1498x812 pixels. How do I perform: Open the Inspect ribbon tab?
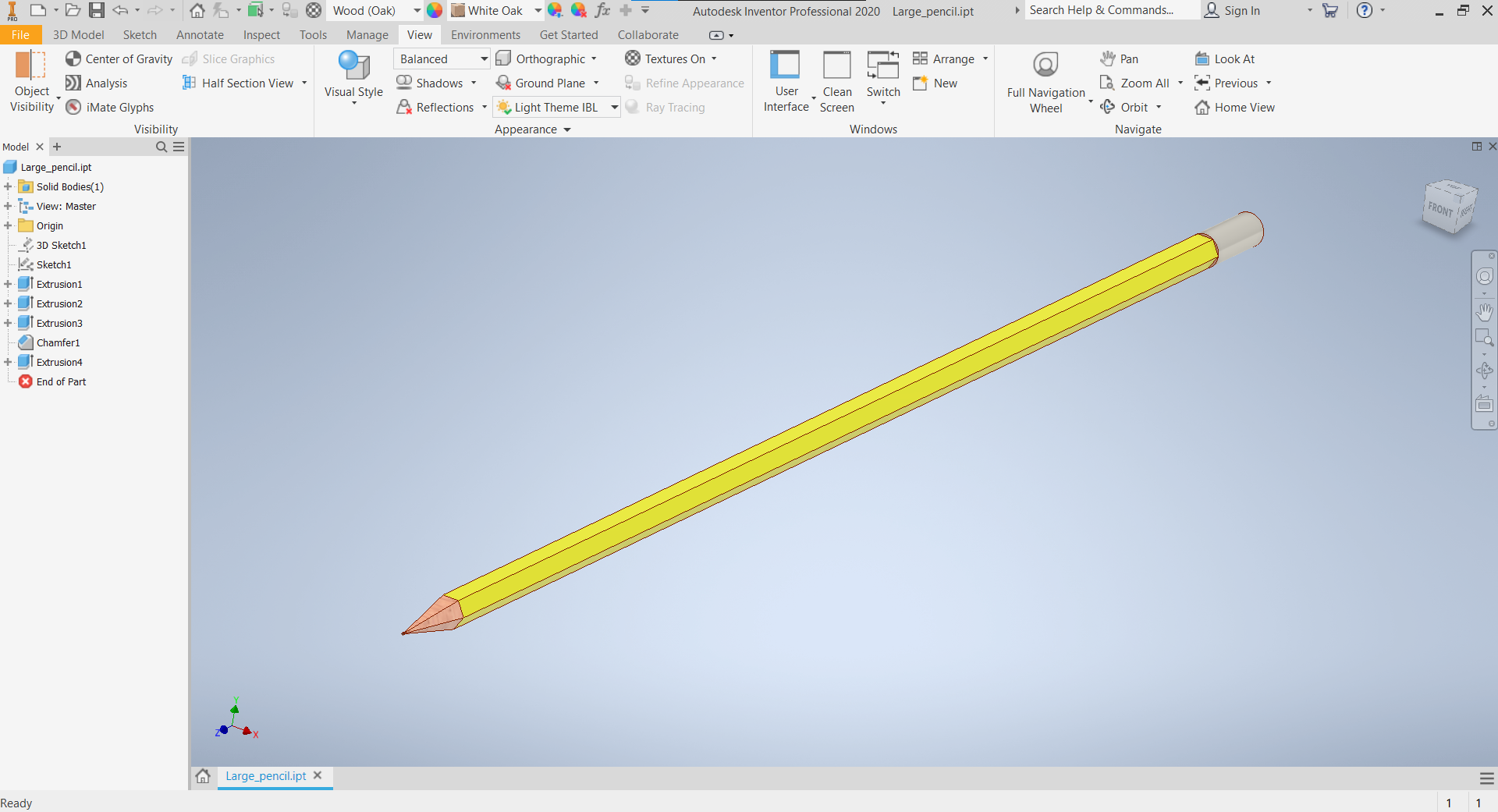pos(261,34)
